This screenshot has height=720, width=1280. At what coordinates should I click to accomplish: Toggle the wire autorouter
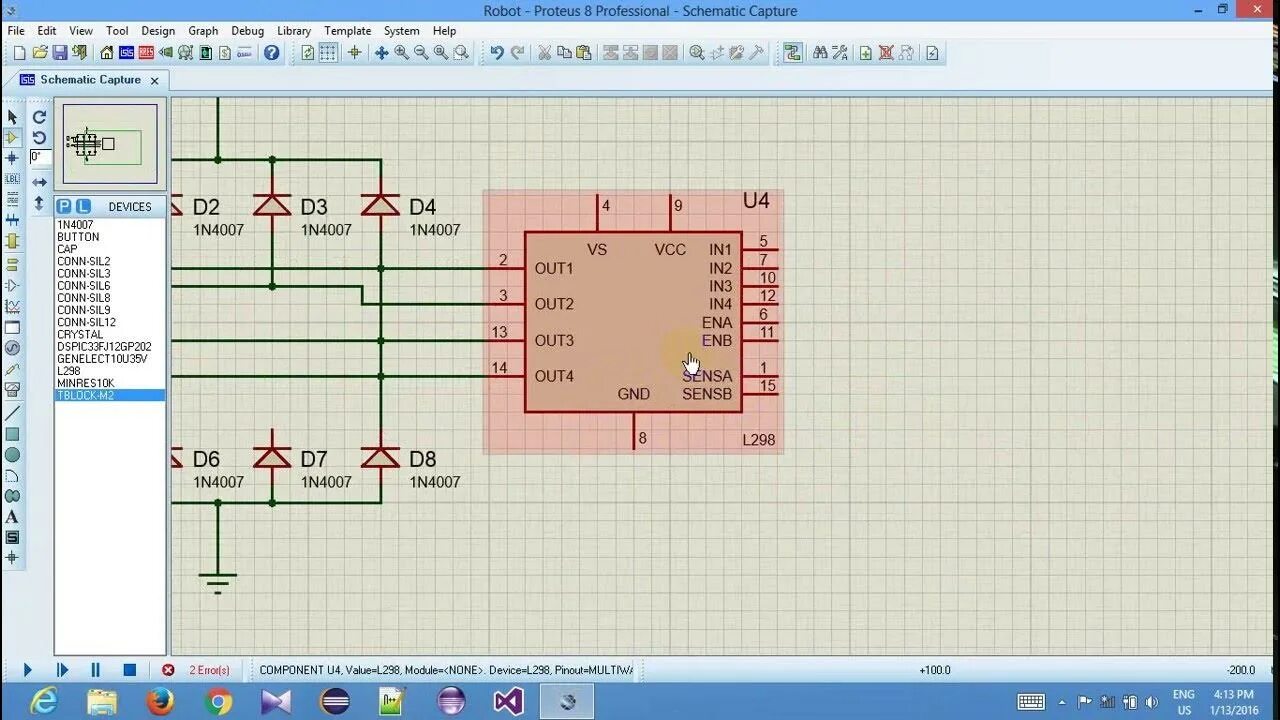(792, 52)
